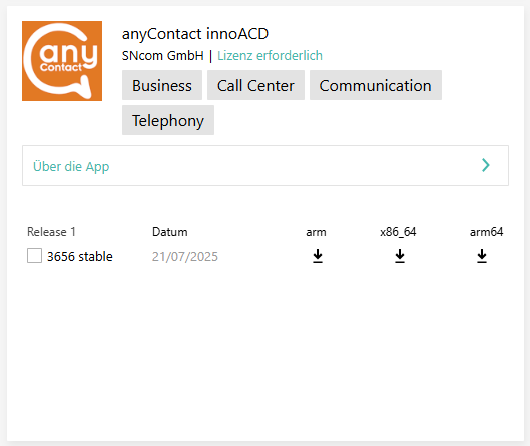Click the 3656 stable version label
The width and height of the screenshot is (530, 446).
tap(80, 257)
